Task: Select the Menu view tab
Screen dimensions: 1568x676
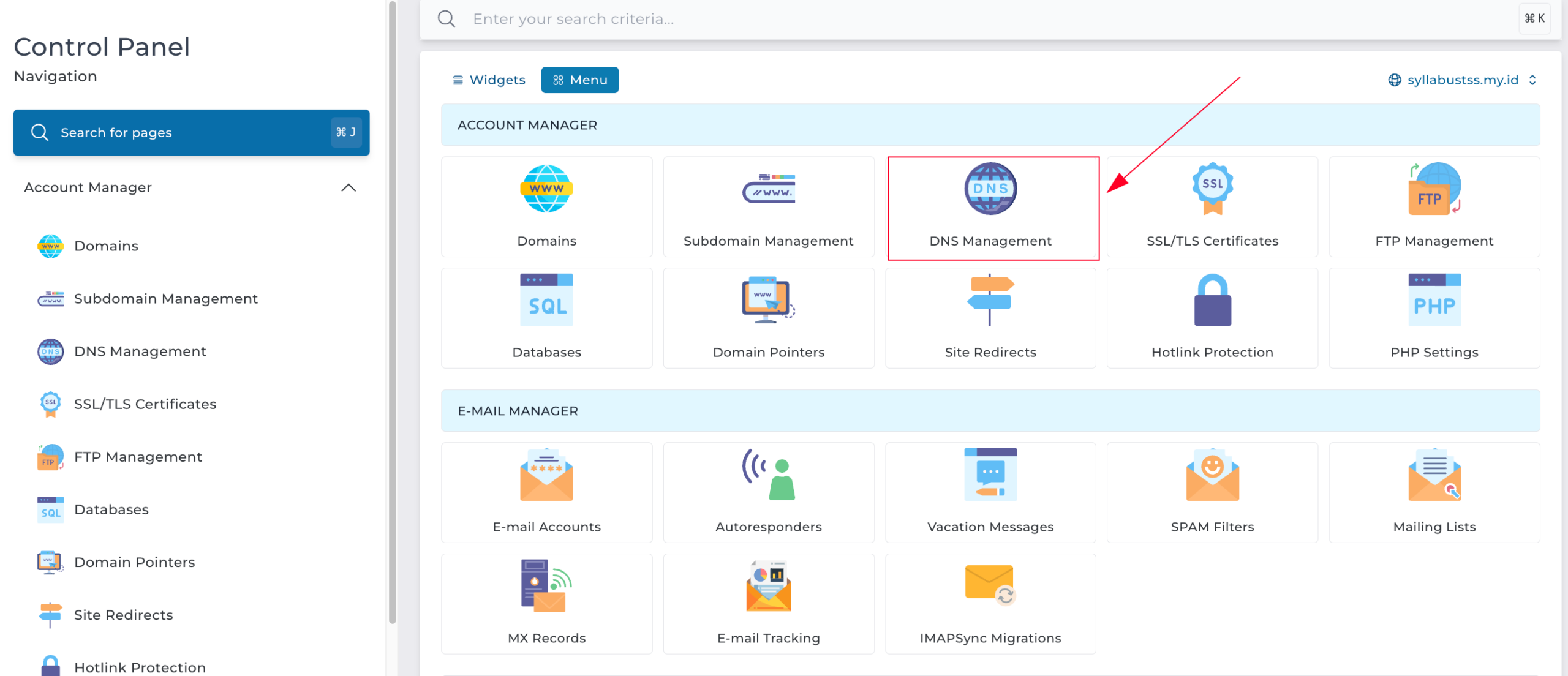Action: tap(579, 80)
